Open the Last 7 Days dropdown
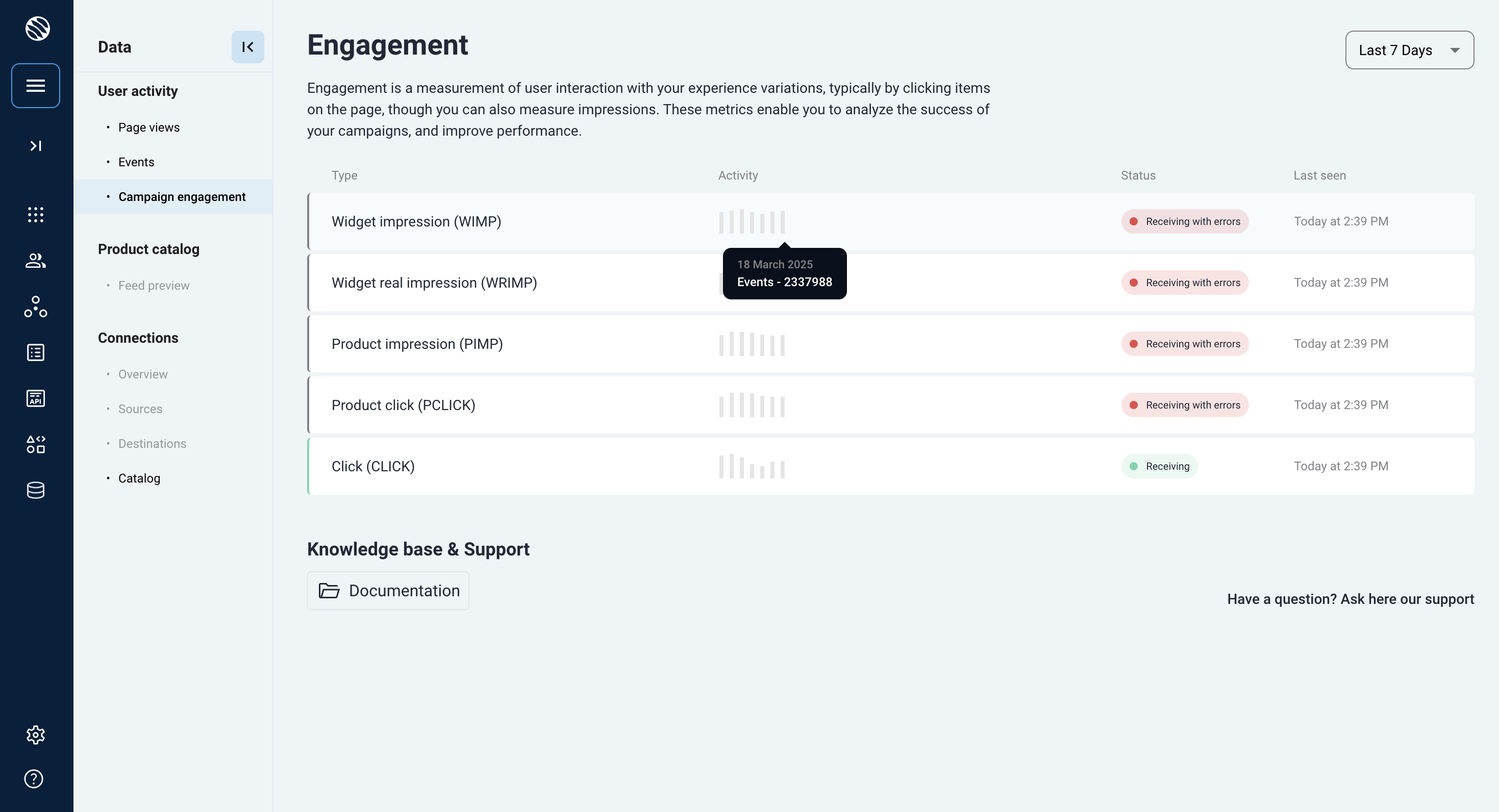The image size is (1499, 812). point(1409,50)
